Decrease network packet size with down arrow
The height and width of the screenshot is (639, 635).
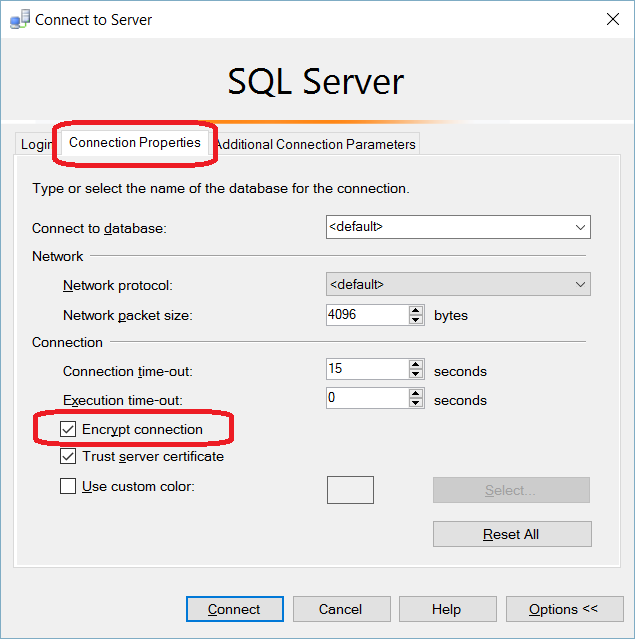point(416,321)
